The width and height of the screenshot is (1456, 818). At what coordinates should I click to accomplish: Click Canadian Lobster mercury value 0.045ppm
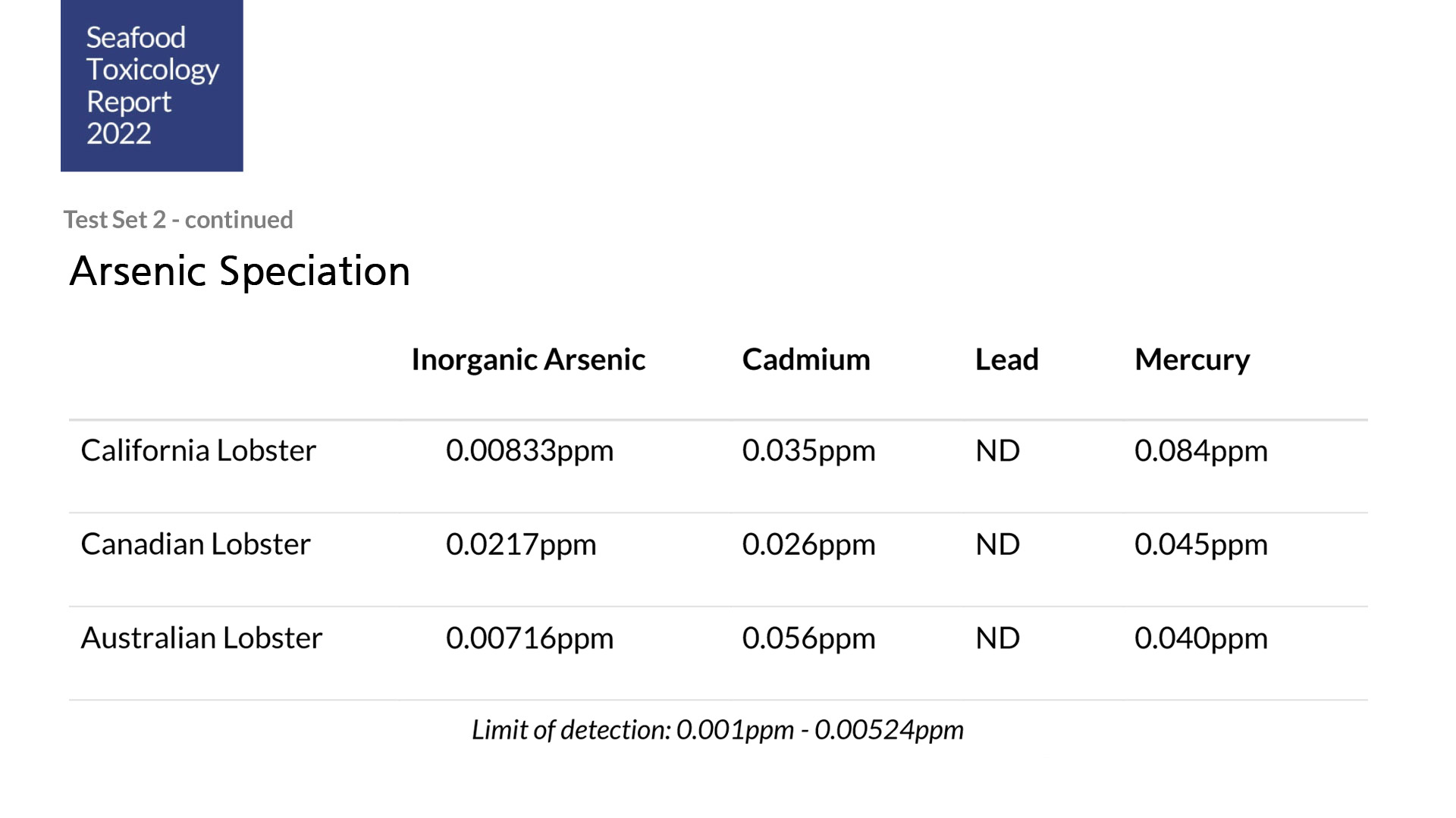click(x=1200, y=544)
